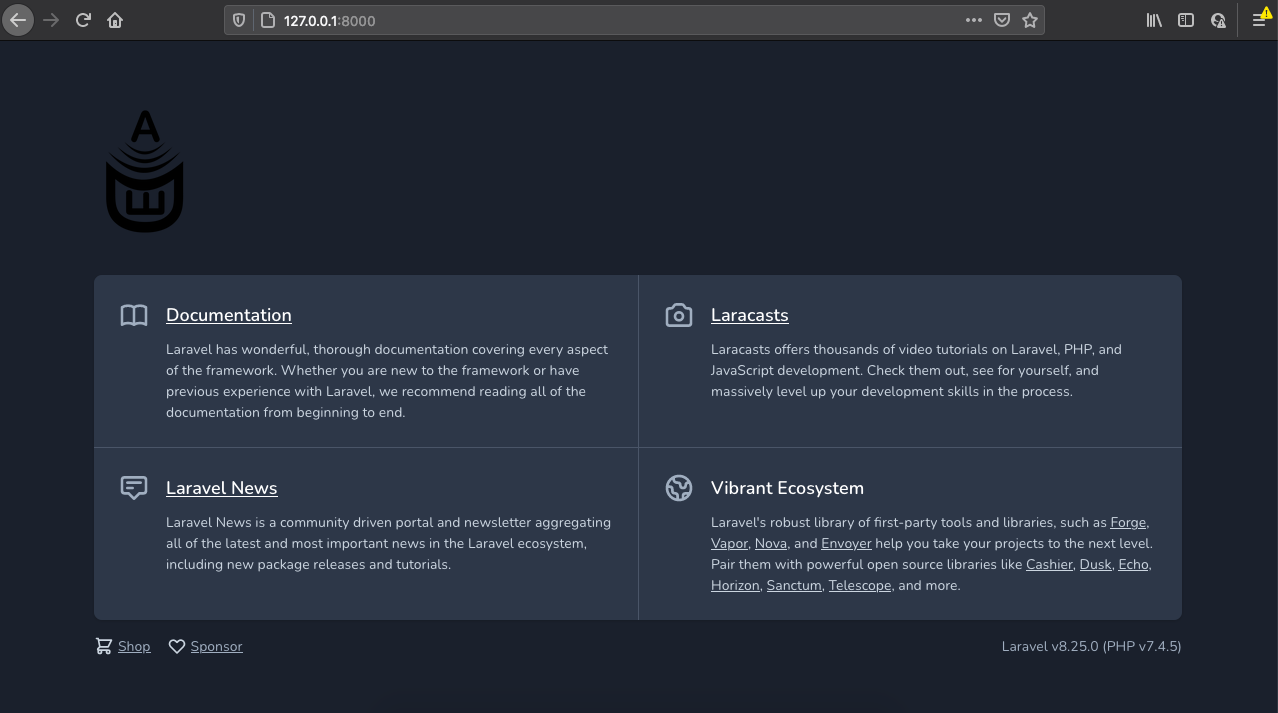Click the Firefox account avatar icon
The image size is (1278, 713).
pos(1218,20)
